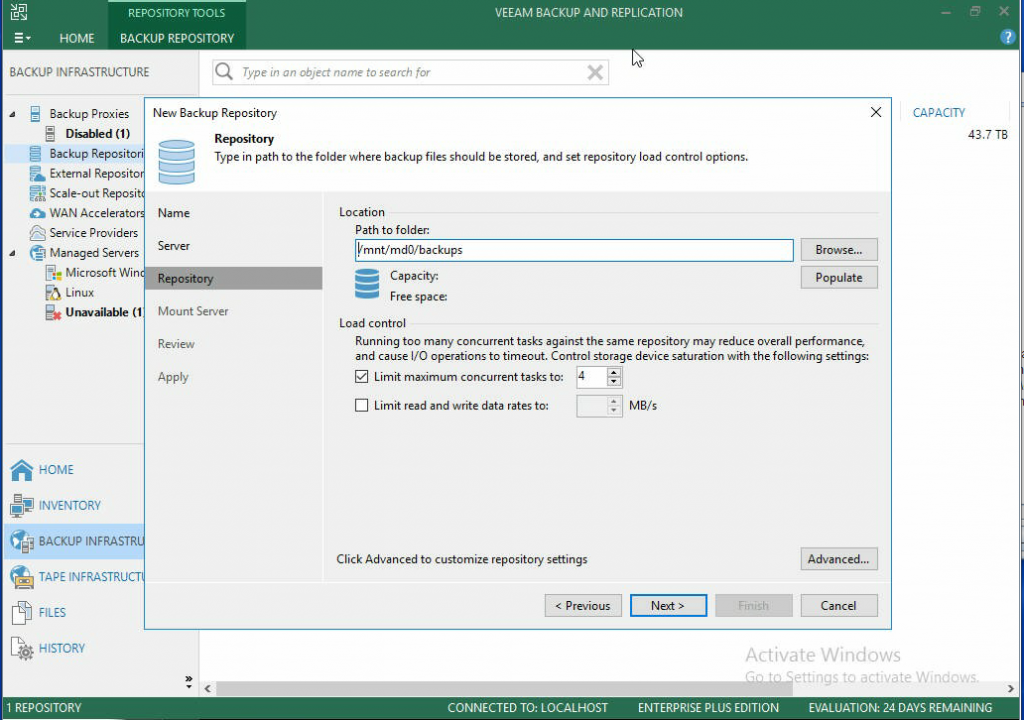Go to the Name wizard step
1024x720 pixels.
[174, 213]
